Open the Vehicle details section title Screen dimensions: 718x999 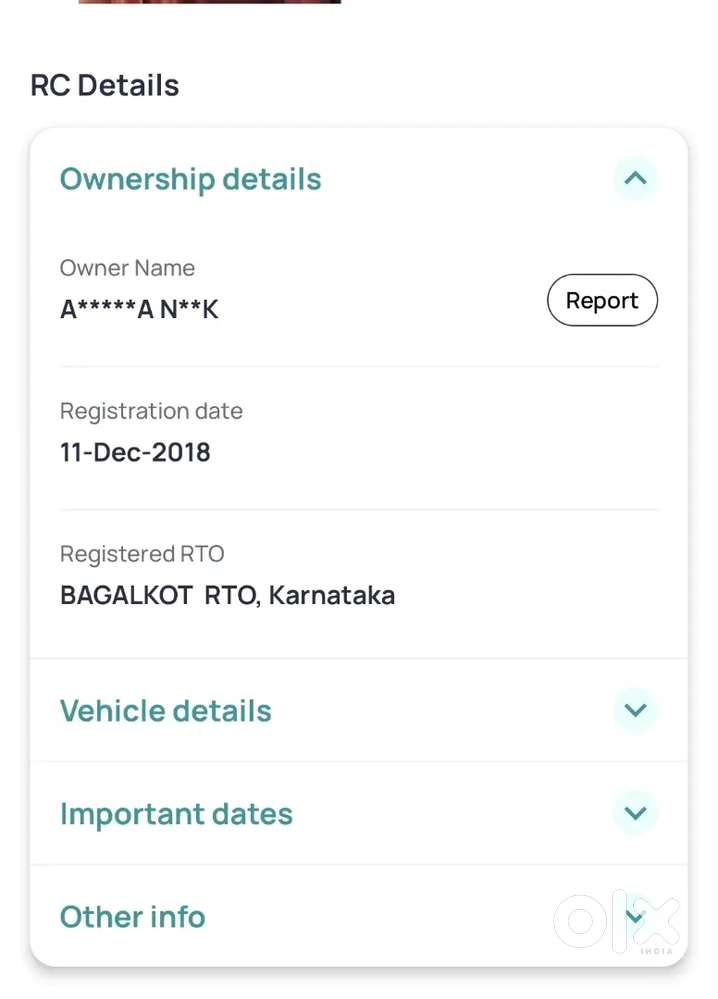(165, 711)
